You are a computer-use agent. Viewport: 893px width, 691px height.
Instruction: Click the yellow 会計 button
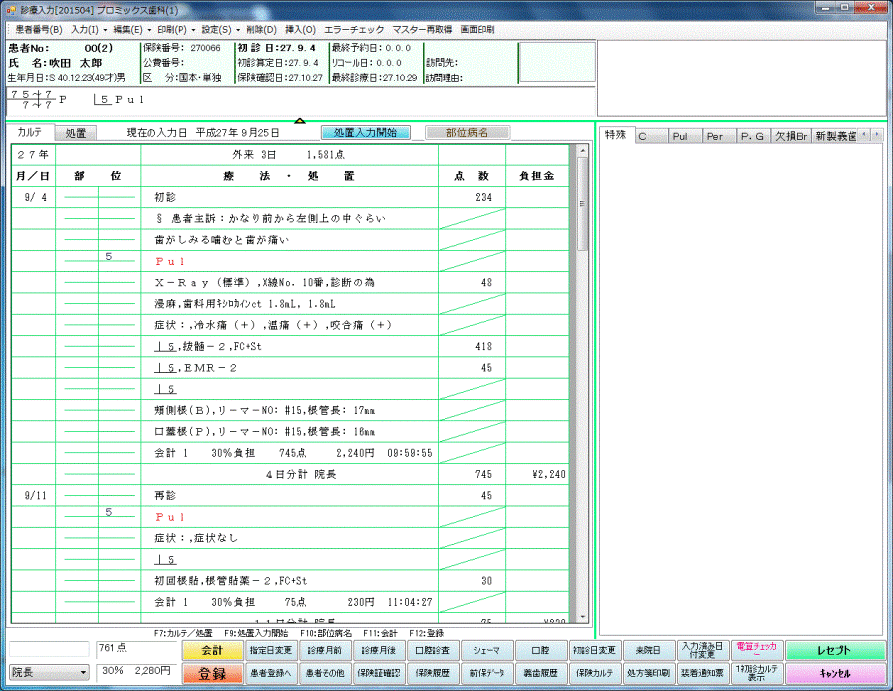tap(212, 650)
